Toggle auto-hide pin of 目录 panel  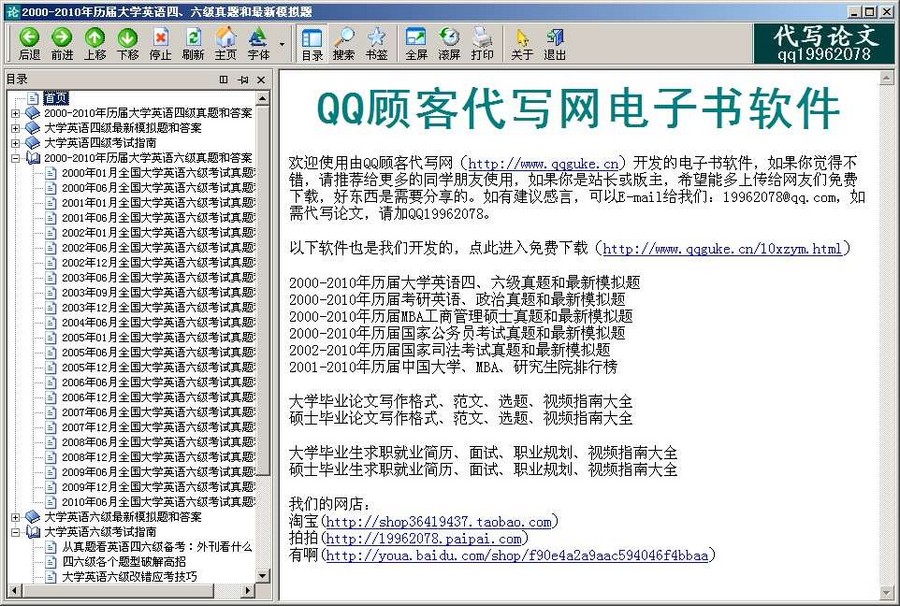[x=243, y=80]
